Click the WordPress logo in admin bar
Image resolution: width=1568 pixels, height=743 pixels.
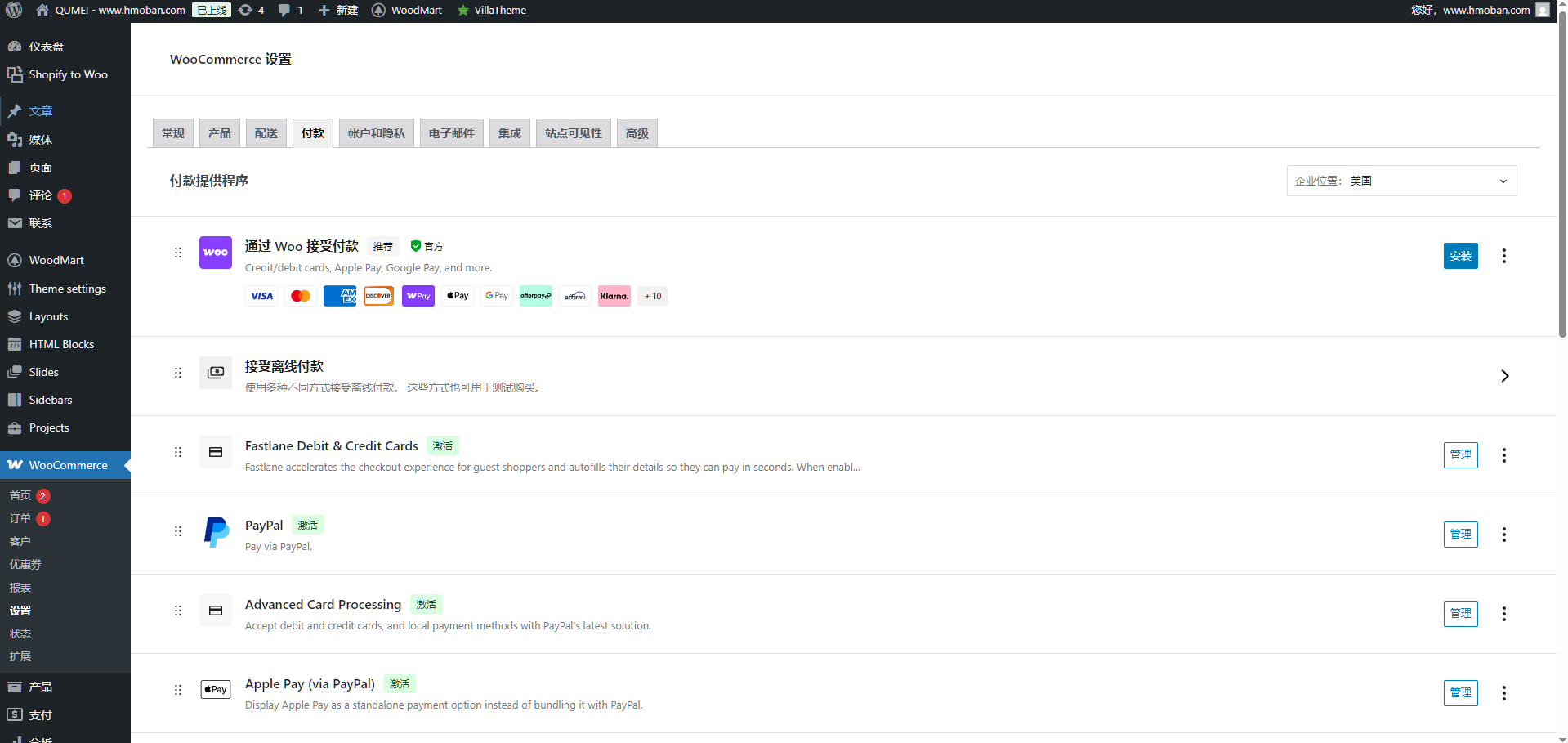14,10
